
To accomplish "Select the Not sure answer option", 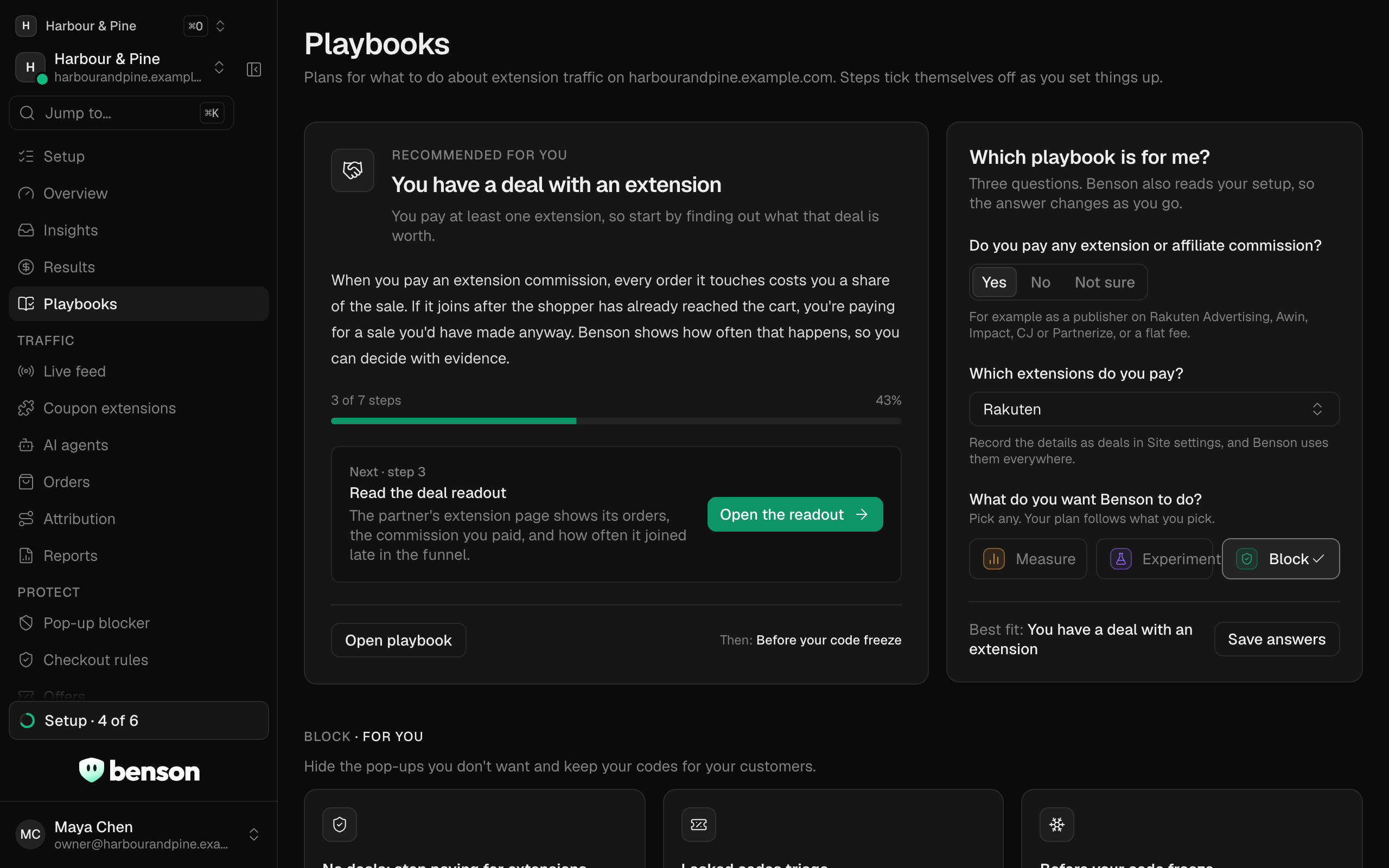I will (x=1104, y=282).
